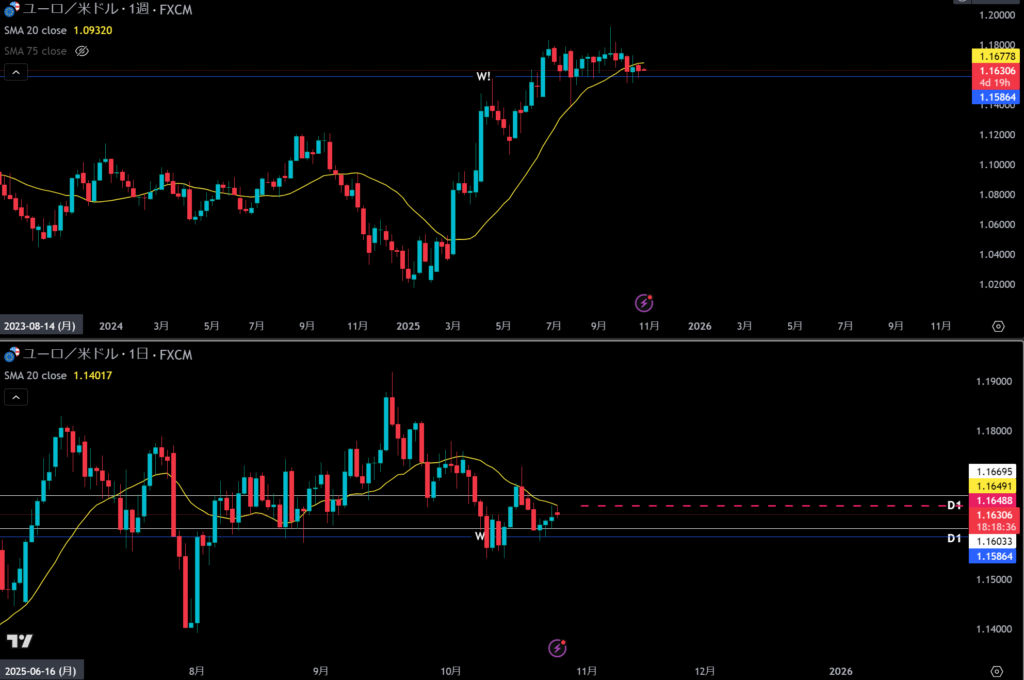This screenshot has width=1024, height=680.
Task: Click the TradingView logo
Action: click(x=18, y=641)
